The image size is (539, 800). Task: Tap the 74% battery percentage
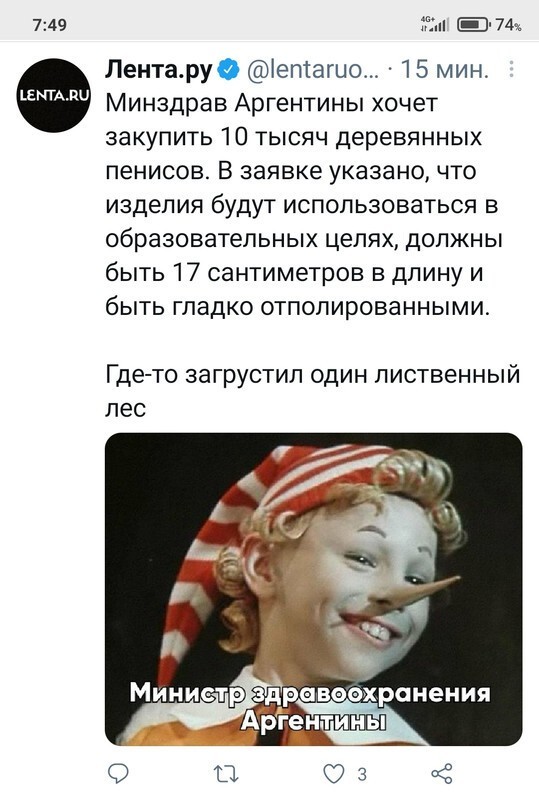(x=508, y=24)
